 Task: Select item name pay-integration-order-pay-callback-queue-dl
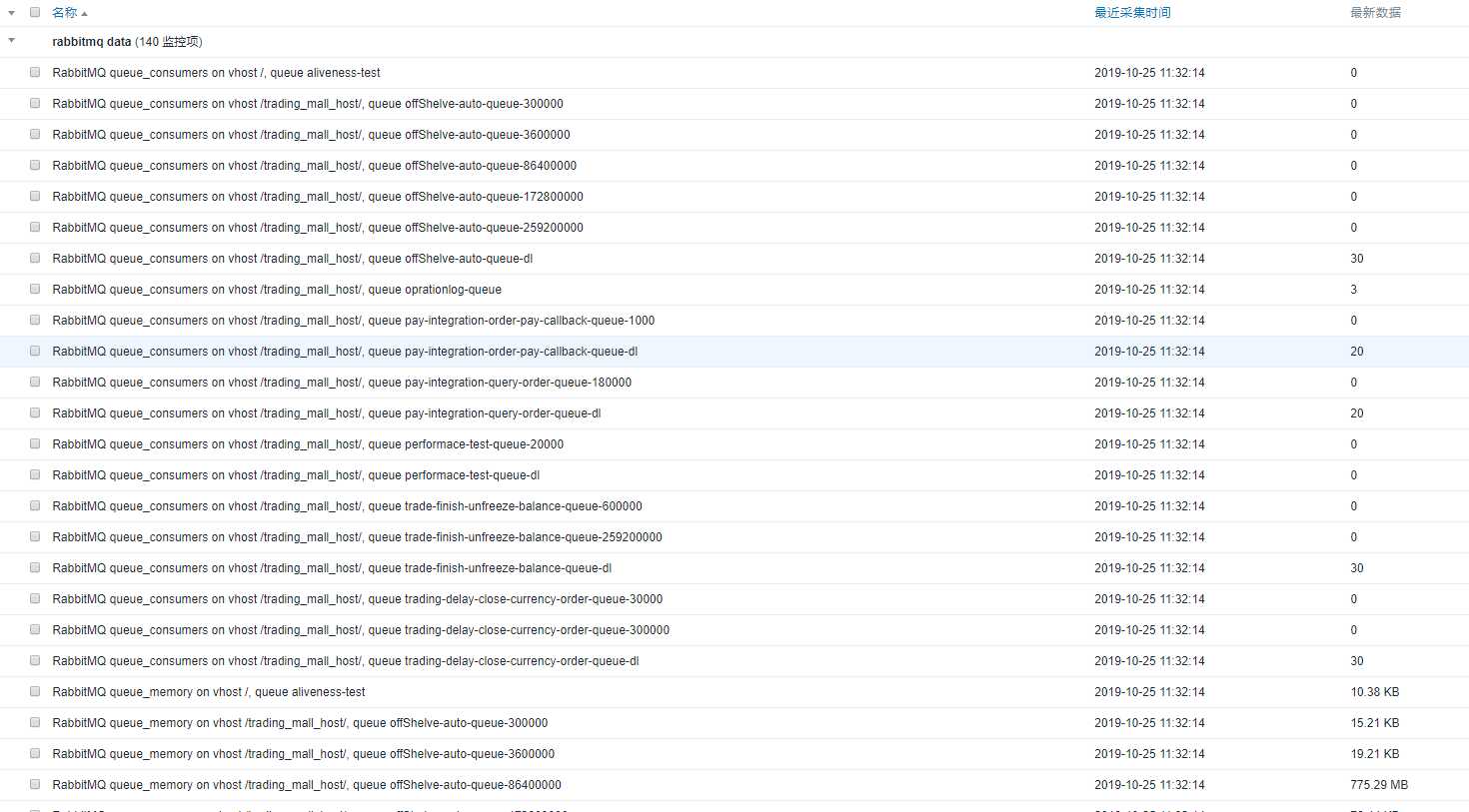[x=345, y=352]
